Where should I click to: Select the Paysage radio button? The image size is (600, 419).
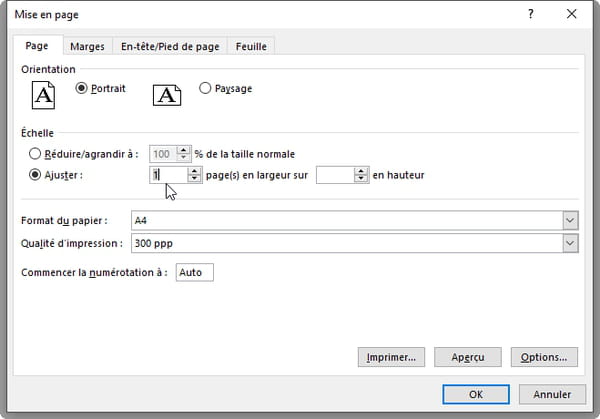[205, 88]
